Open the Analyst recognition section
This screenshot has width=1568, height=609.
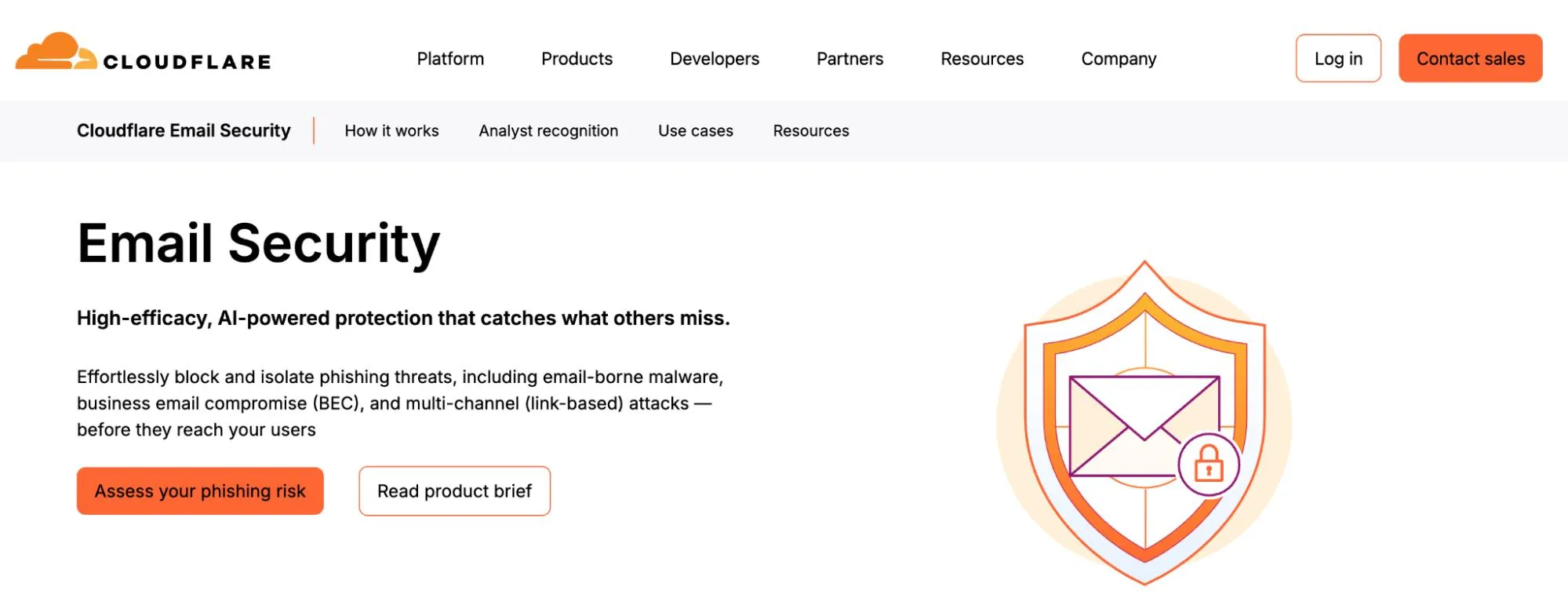[x=548, y=131]
